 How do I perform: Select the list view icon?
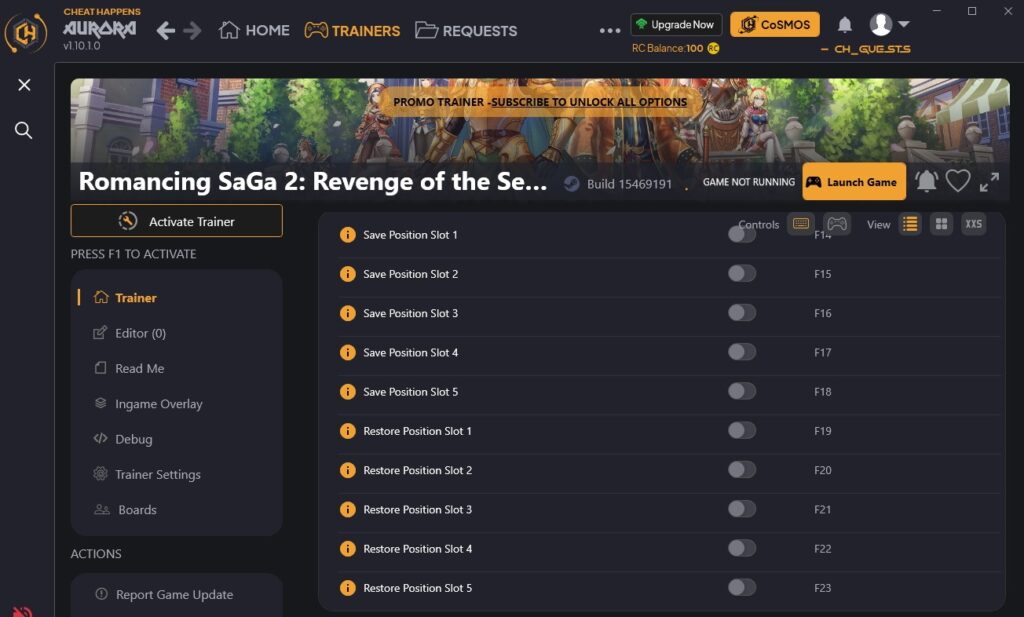tap(910, 224)
